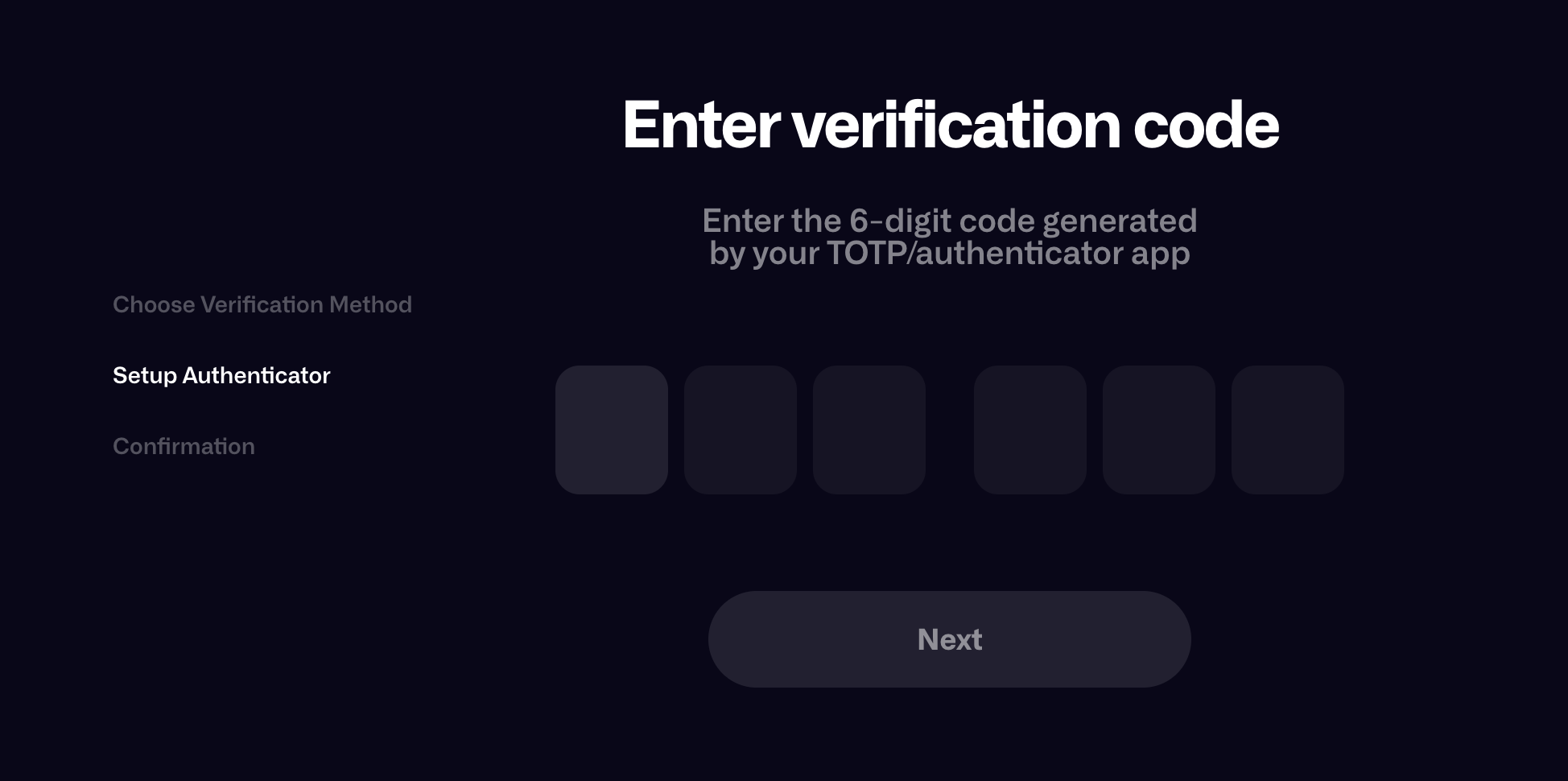
Task: Click the fourth verification digit box
Action: [x=1030, y=430]
